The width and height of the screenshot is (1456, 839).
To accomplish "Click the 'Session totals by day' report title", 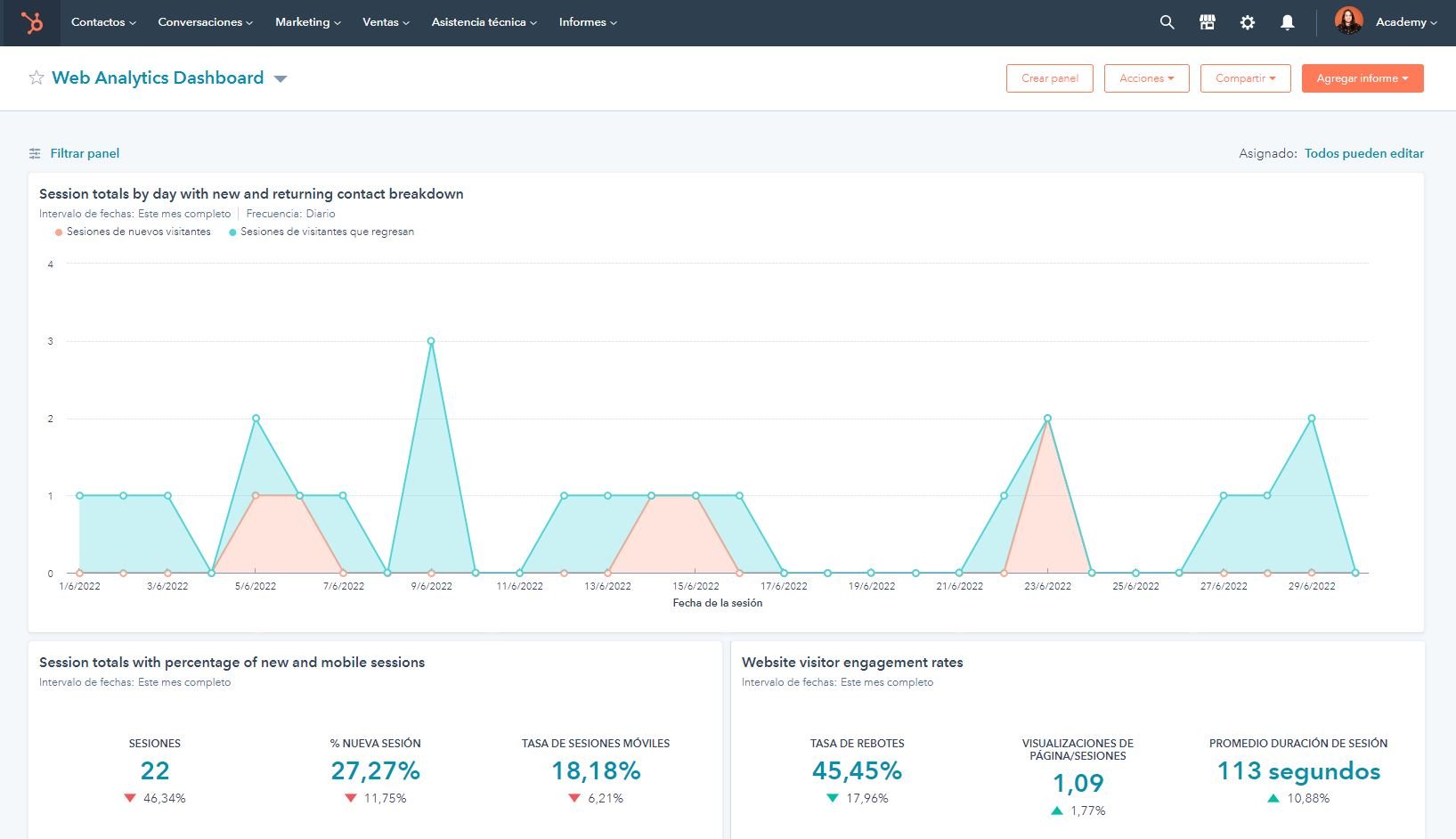I will coord(251,194).
